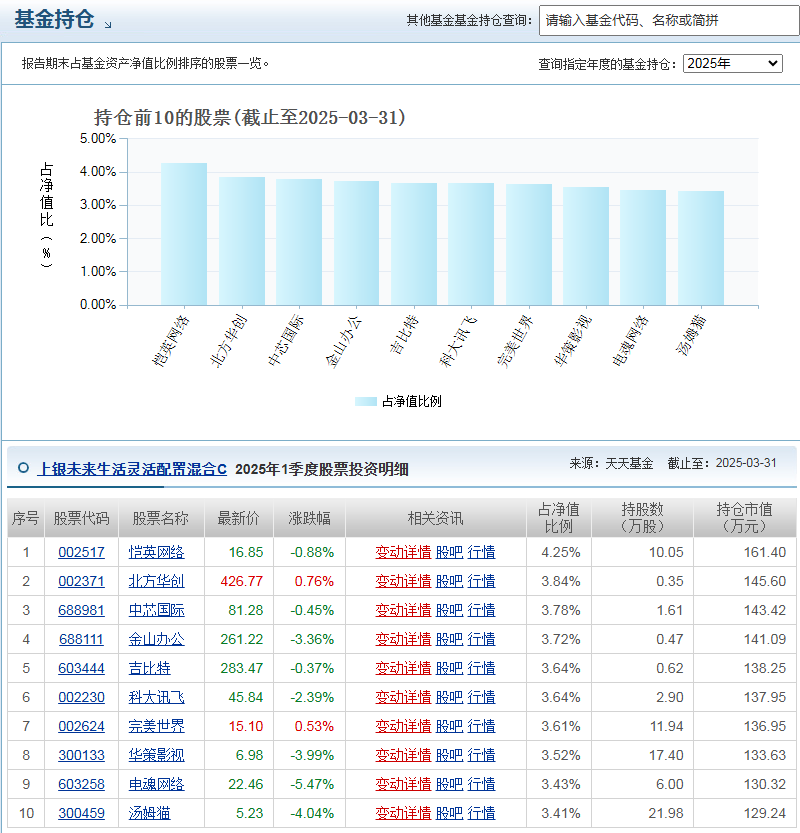Open 汤姆猫 stock name link
Image resolution: width=800 pixels, height=833 pixels.
pos(149,813)
